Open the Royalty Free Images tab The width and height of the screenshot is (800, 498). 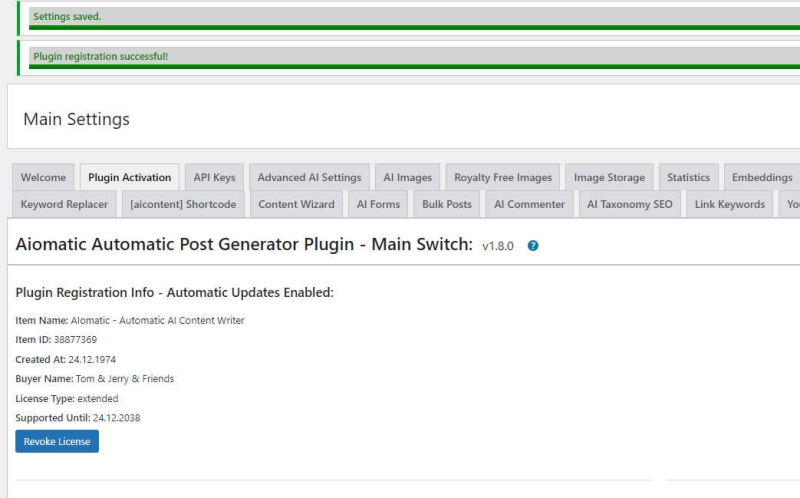point(503,177)
